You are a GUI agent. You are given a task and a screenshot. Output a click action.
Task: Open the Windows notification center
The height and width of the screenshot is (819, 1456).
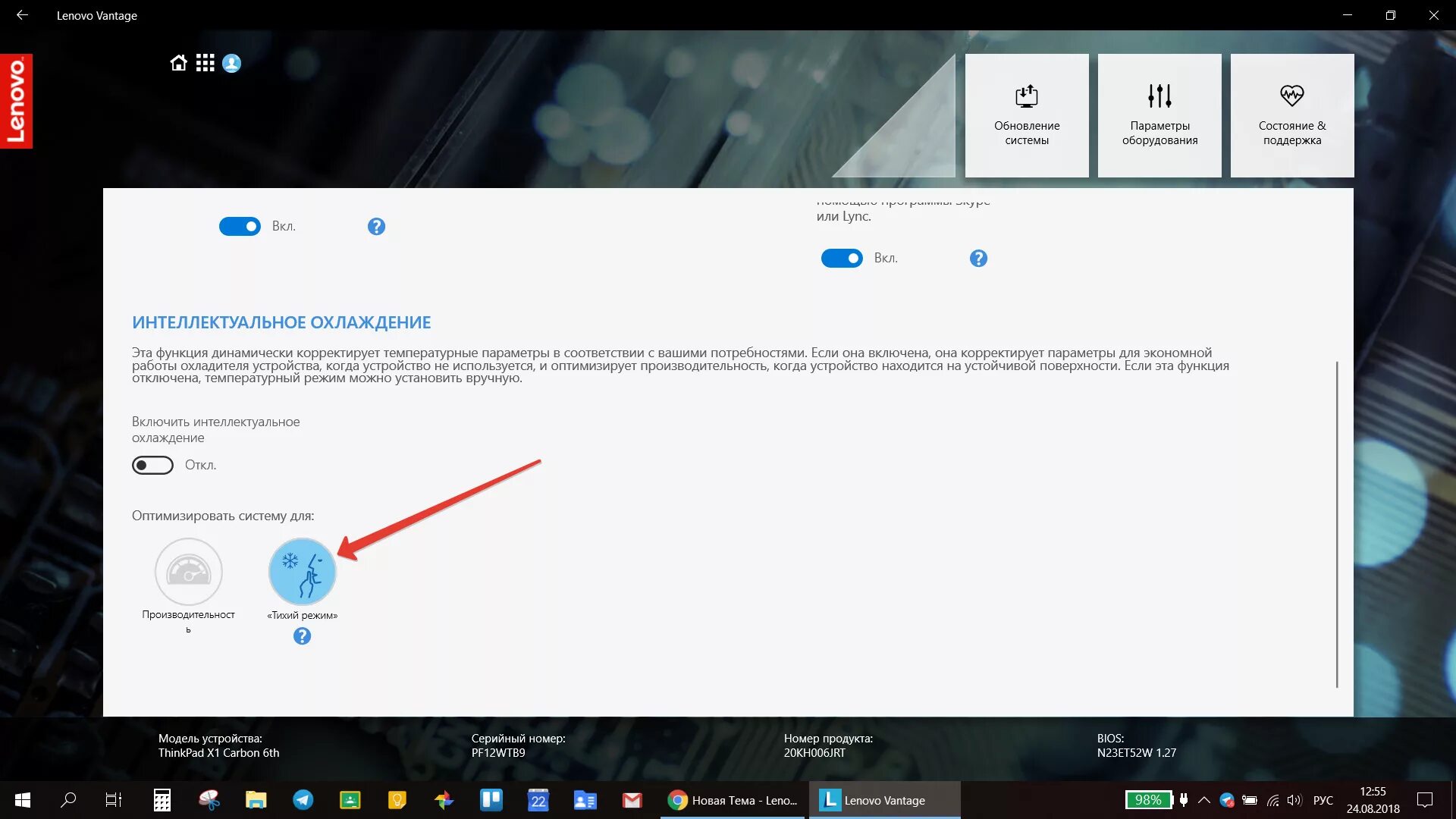point(1425,800)
